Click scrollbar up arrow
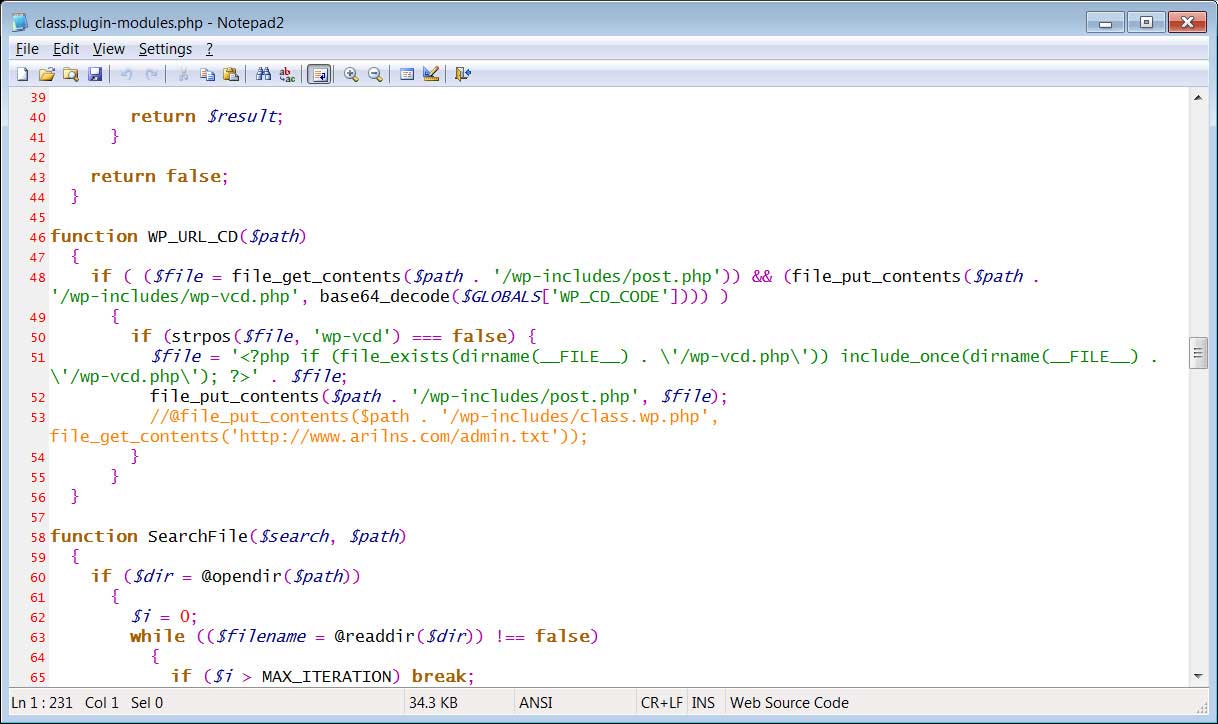 click(1198, 97)
